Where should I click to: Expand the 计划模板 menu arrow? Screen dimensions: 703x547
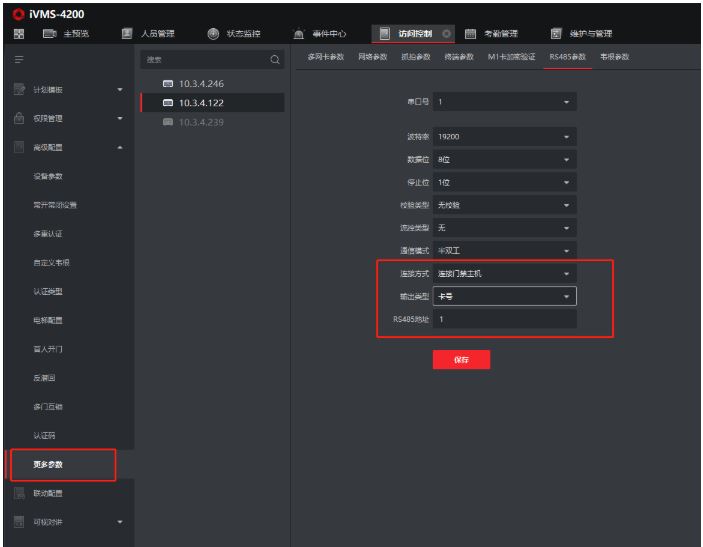click(x=120, y=90)
